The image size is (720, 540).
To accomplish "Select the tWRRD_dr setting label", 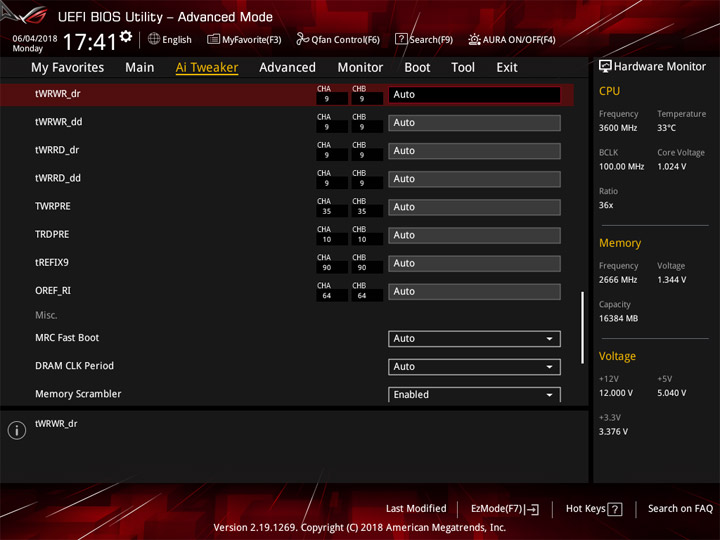I will click(57, 150).
